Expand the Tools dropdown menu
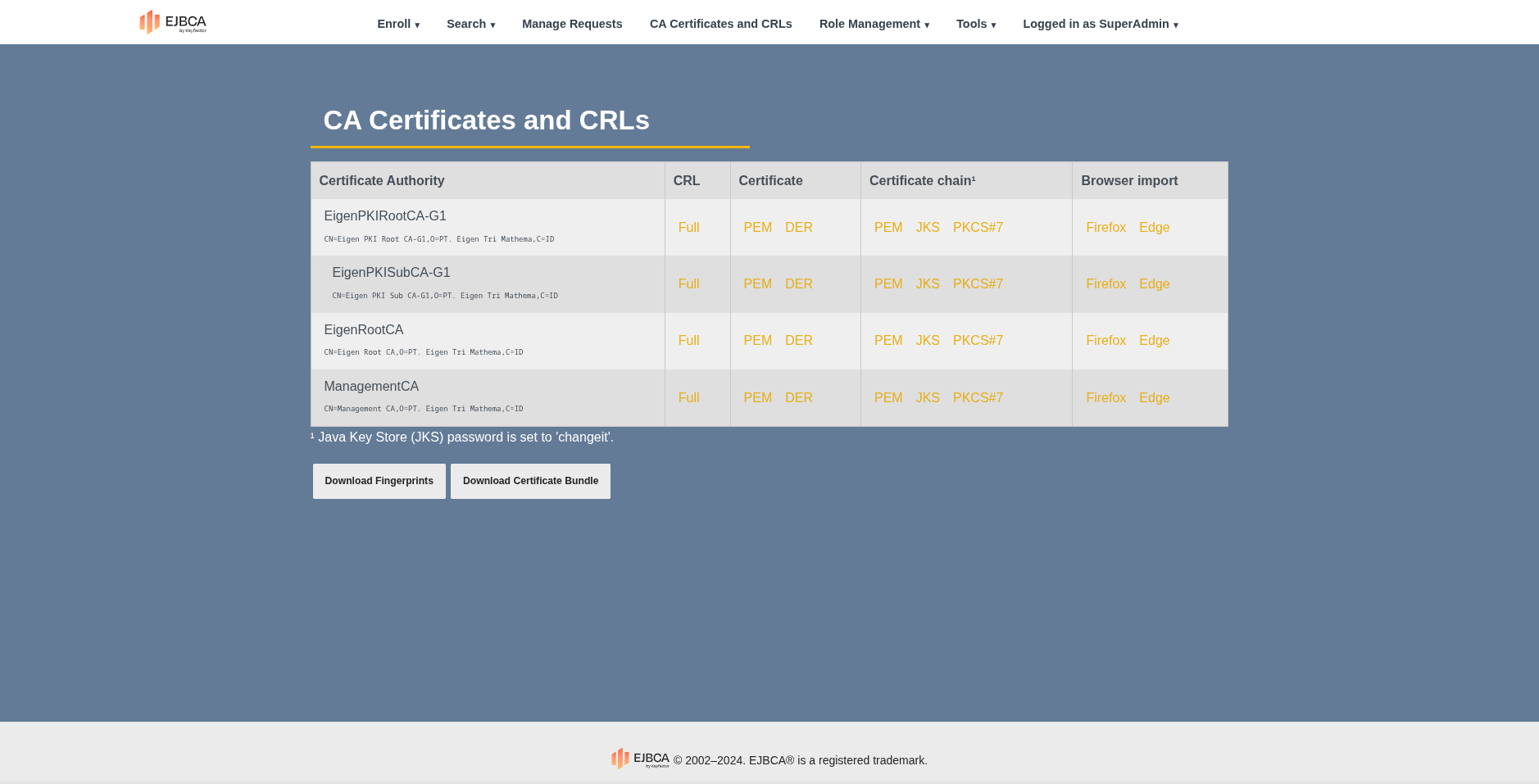 pyautogui.click(x=976, y=24)
